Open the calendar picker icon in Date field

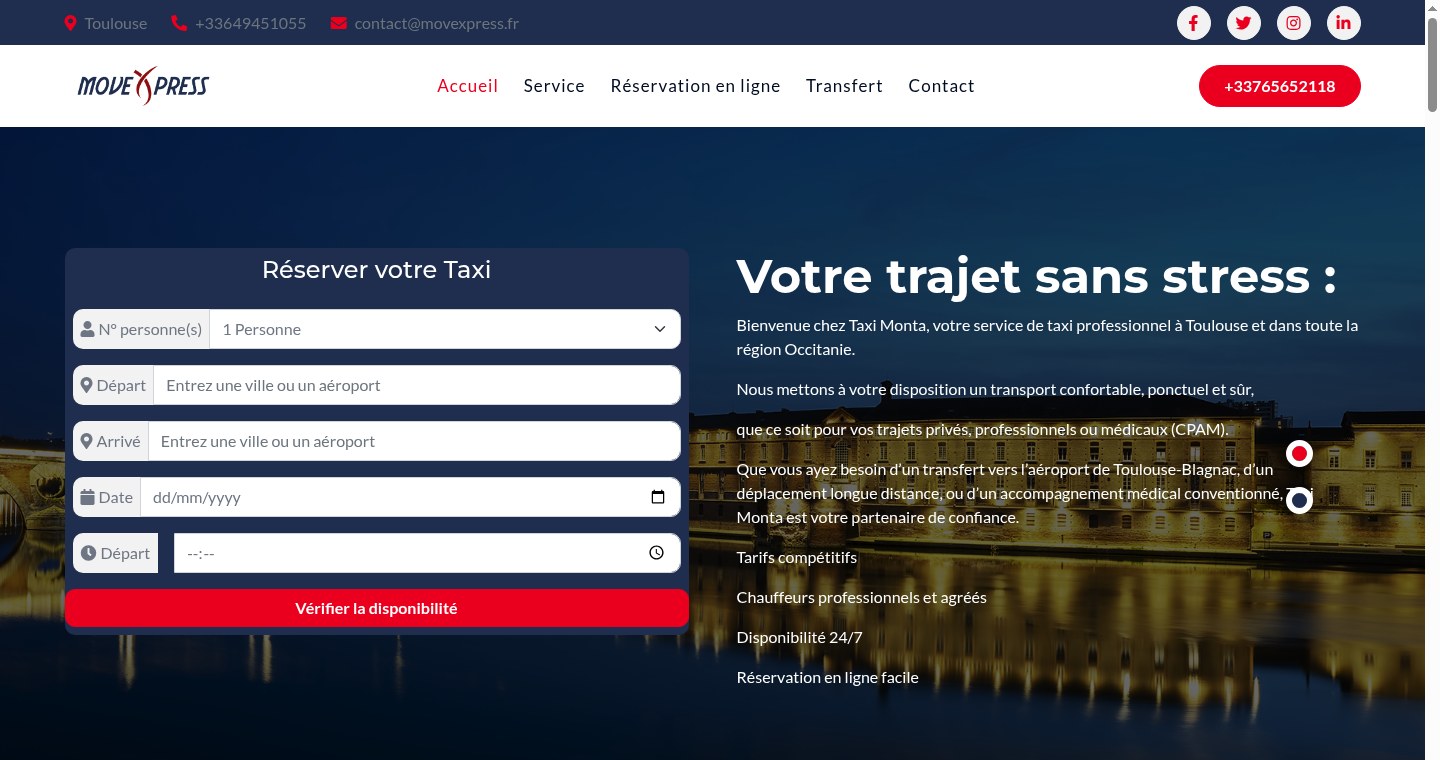pyautogui.click(x=658, y=497)
